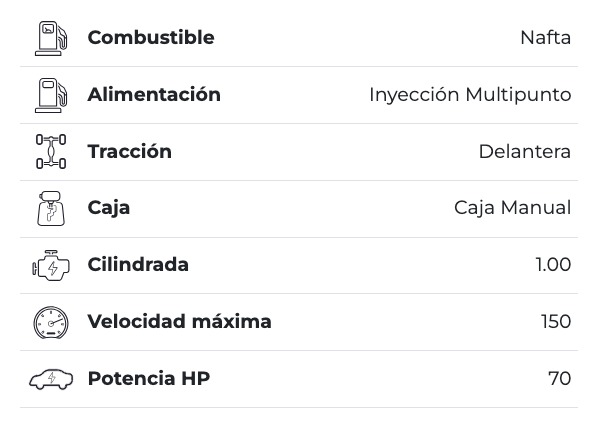The image size is (606, 432).
Task: Select the Cilindrada label
Action: [x=138, y=265]
